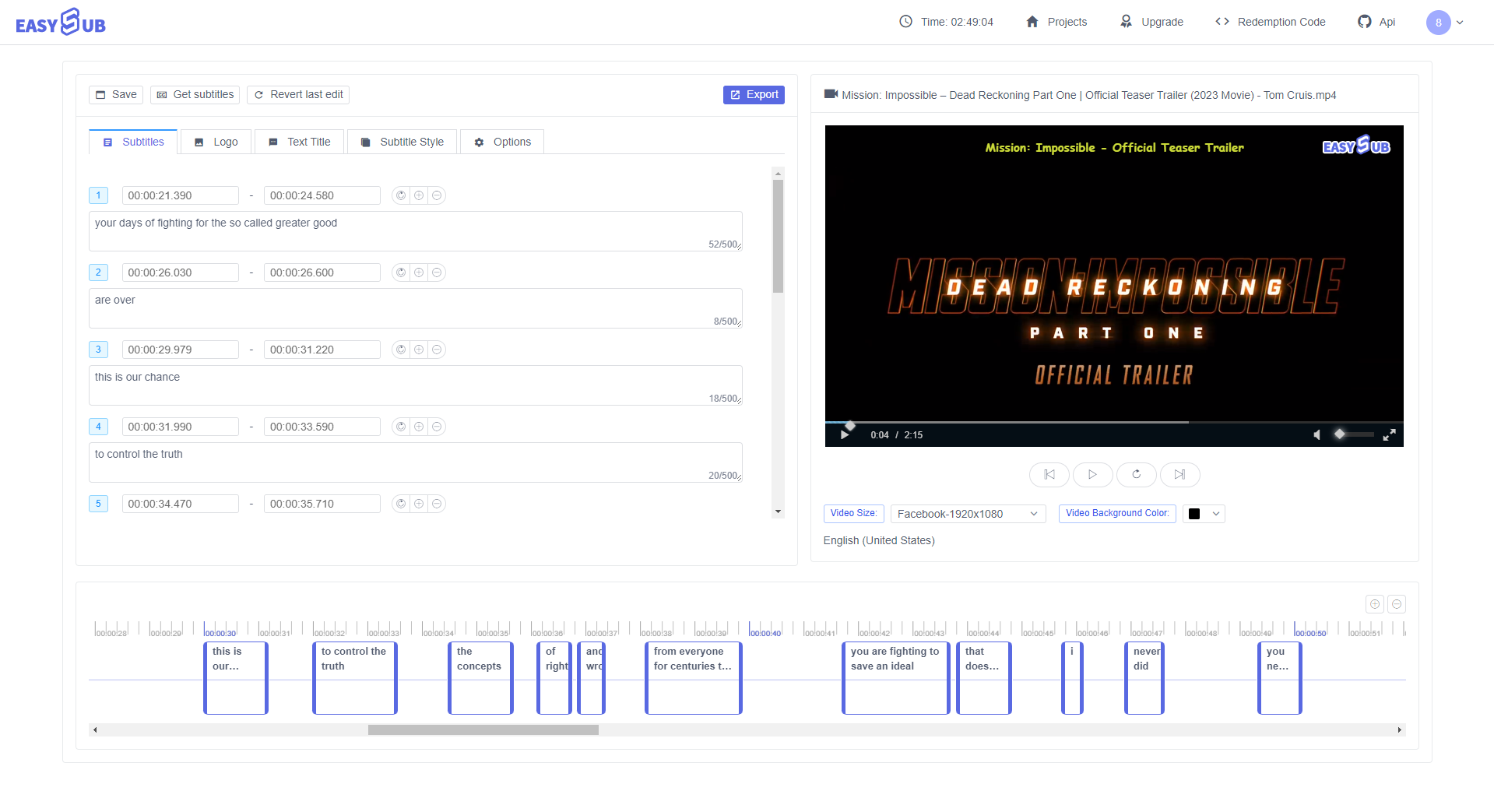Add a subtitle after row 1 with the plus icon

419,195
